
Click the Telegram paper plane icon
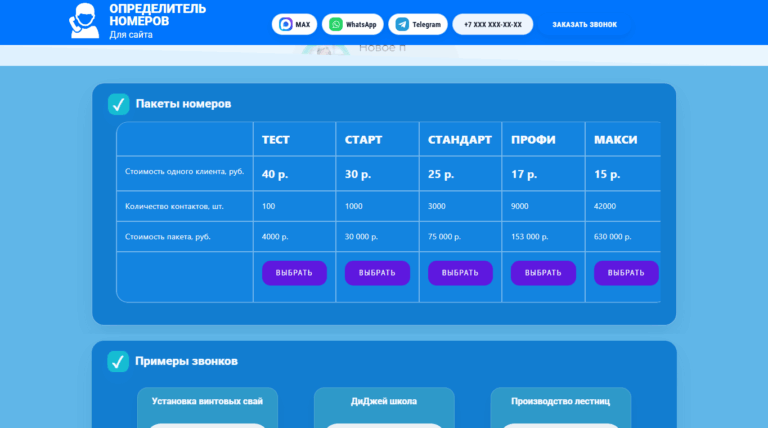(x=402, y=24)
